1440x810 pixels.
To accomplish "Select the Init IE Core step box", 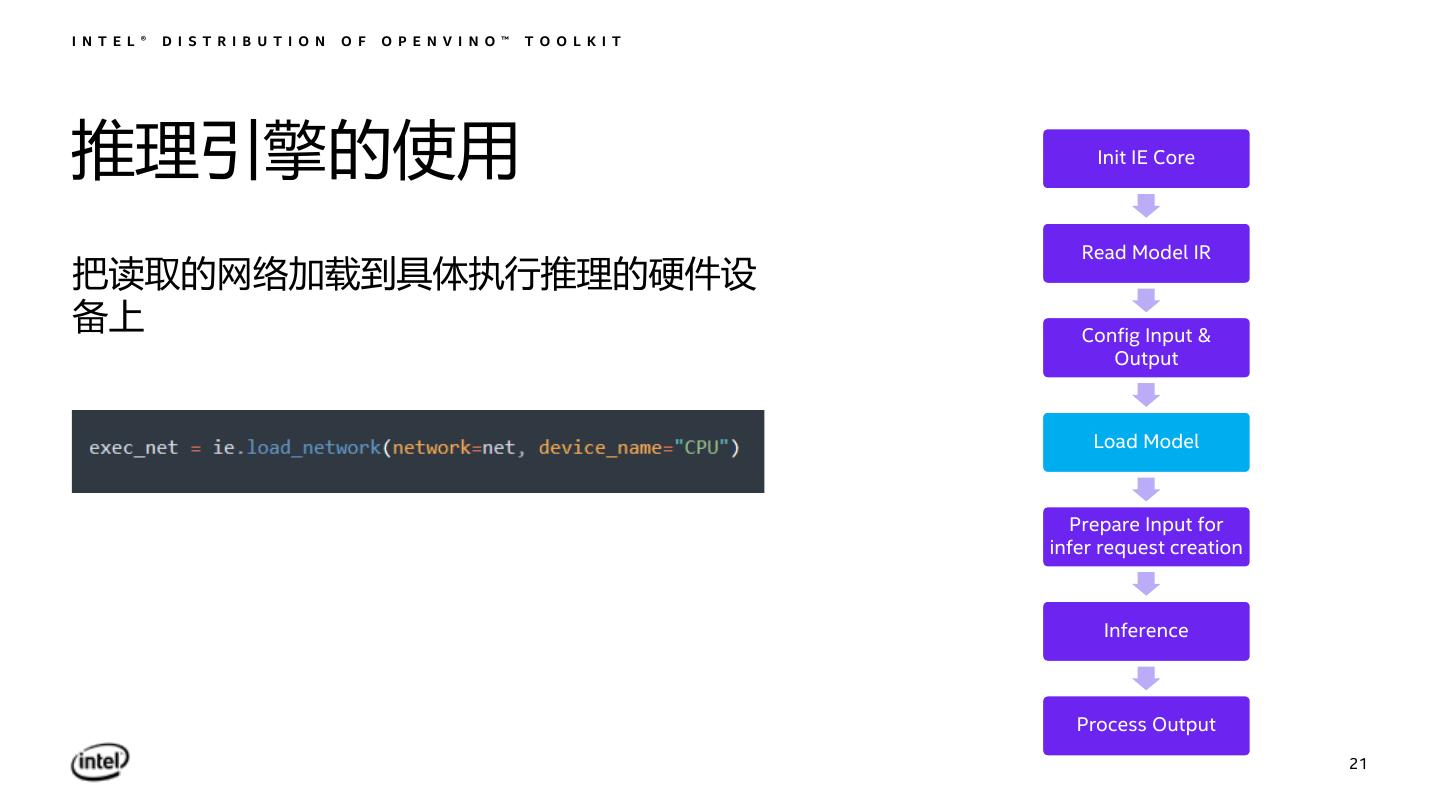I will click(x=1146, y=158).
